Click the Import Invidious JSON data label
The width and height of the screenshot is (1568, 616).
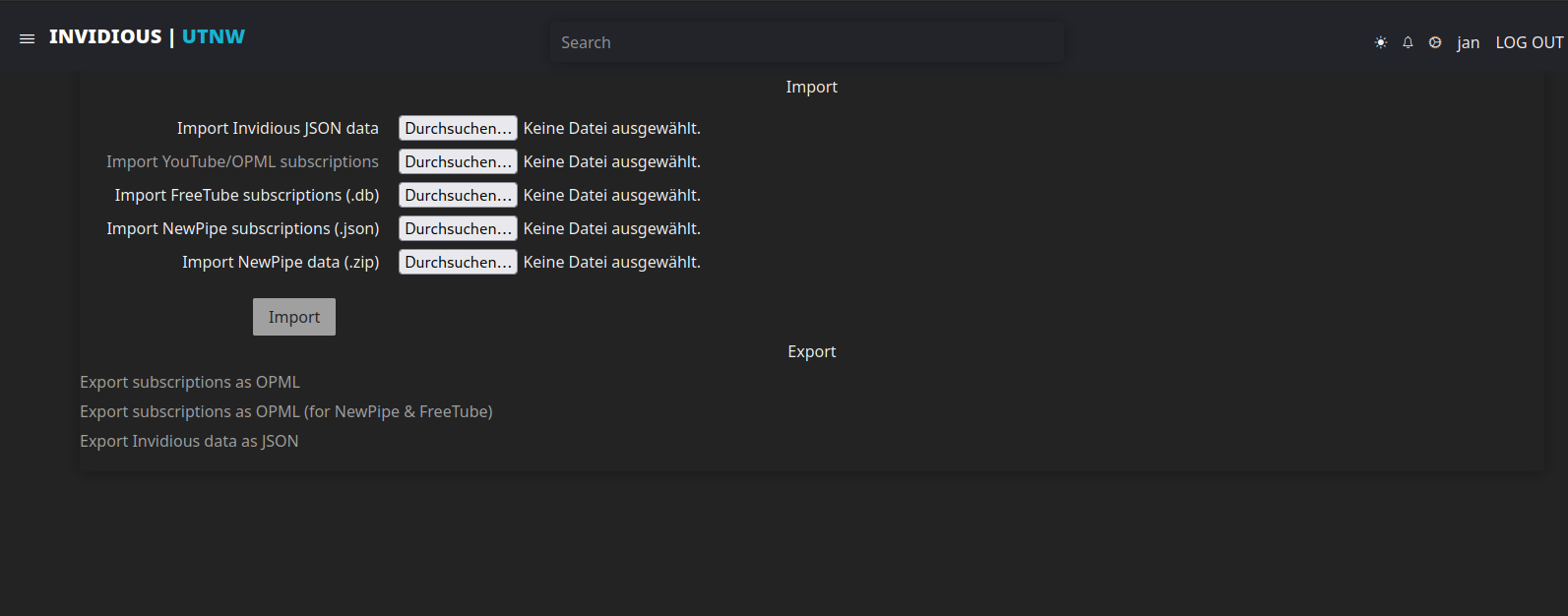point(278,129)
